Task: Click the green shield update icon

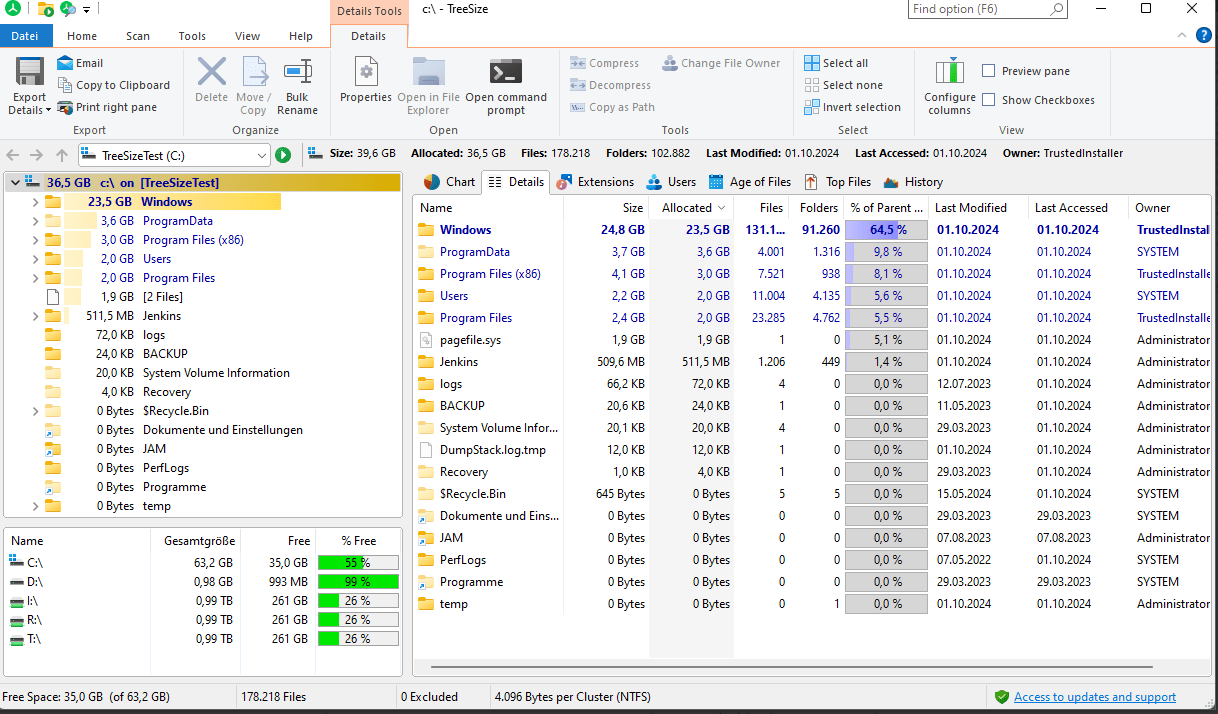Action: 1002,697
